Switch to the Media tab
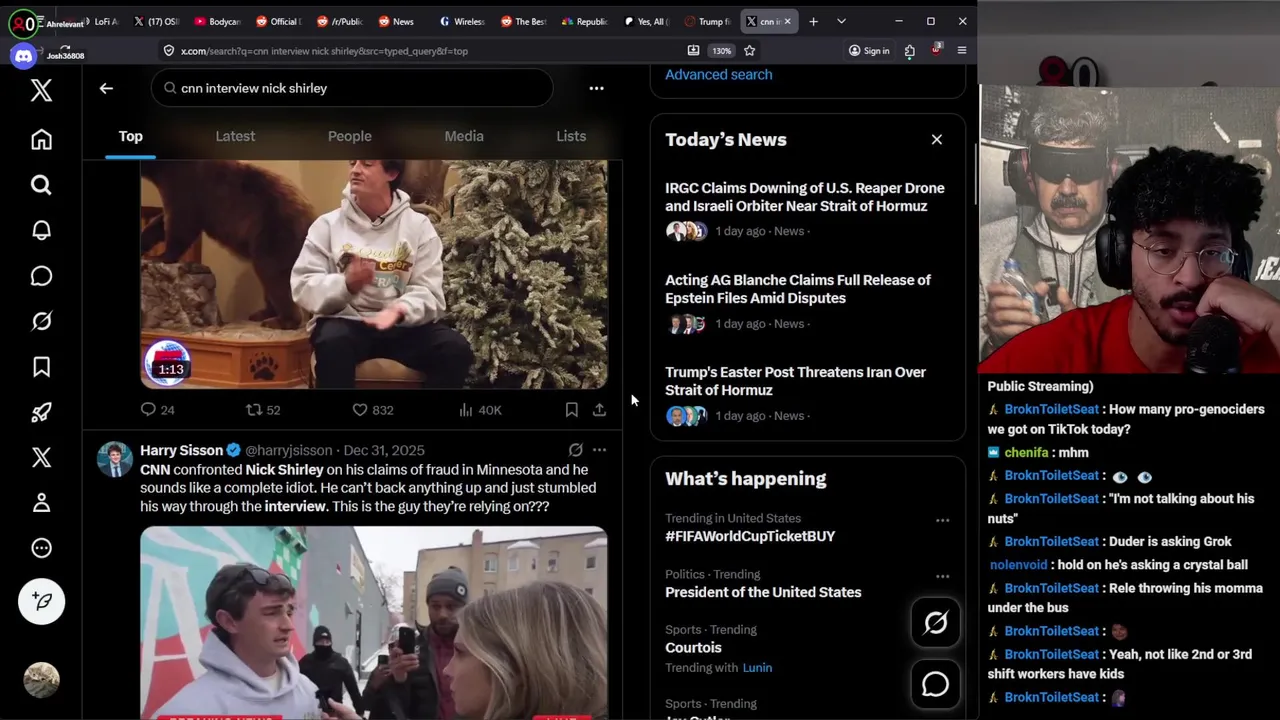 464,137
